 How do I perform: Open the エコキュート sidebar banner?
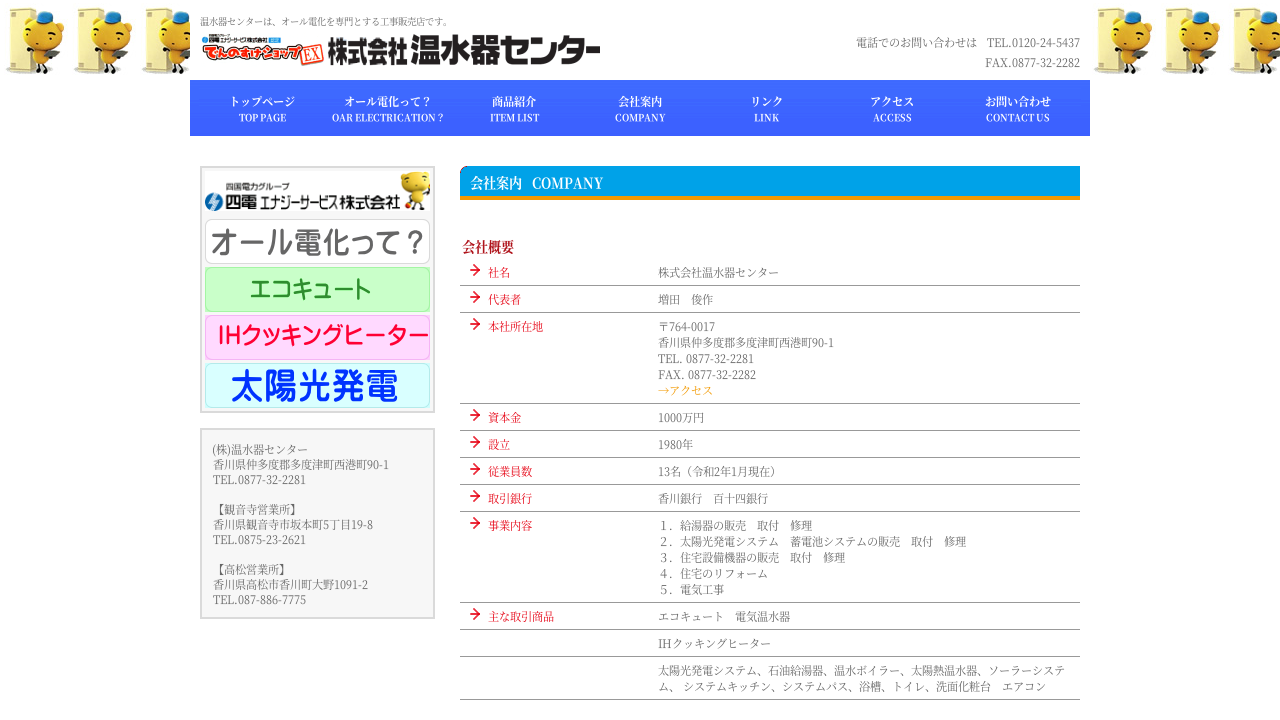[317, 290]
